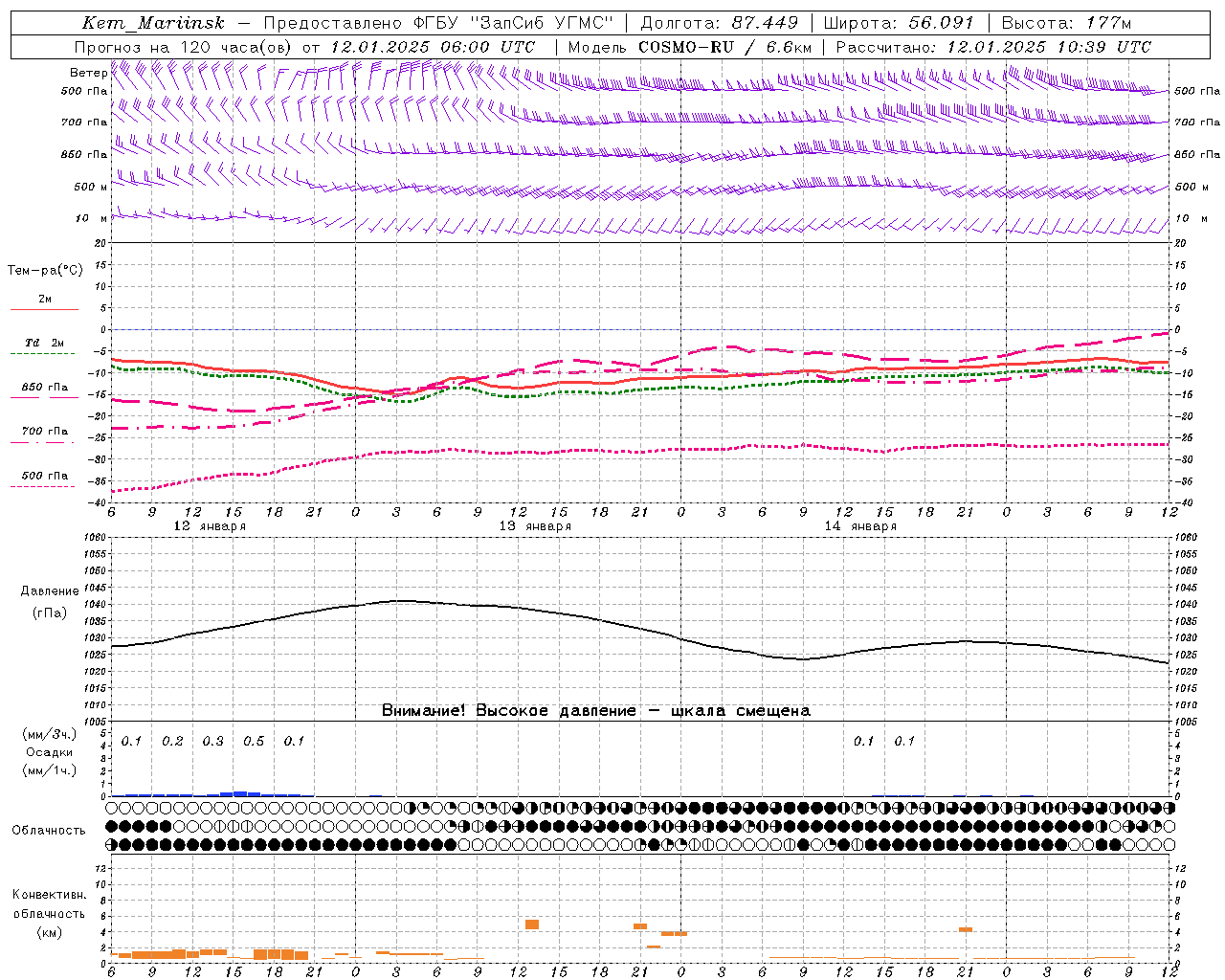
Task: Click the Рассчитано: 12.01.2025 10:39 UTC text
Action: pyautogui.click(x=993, y=47)
